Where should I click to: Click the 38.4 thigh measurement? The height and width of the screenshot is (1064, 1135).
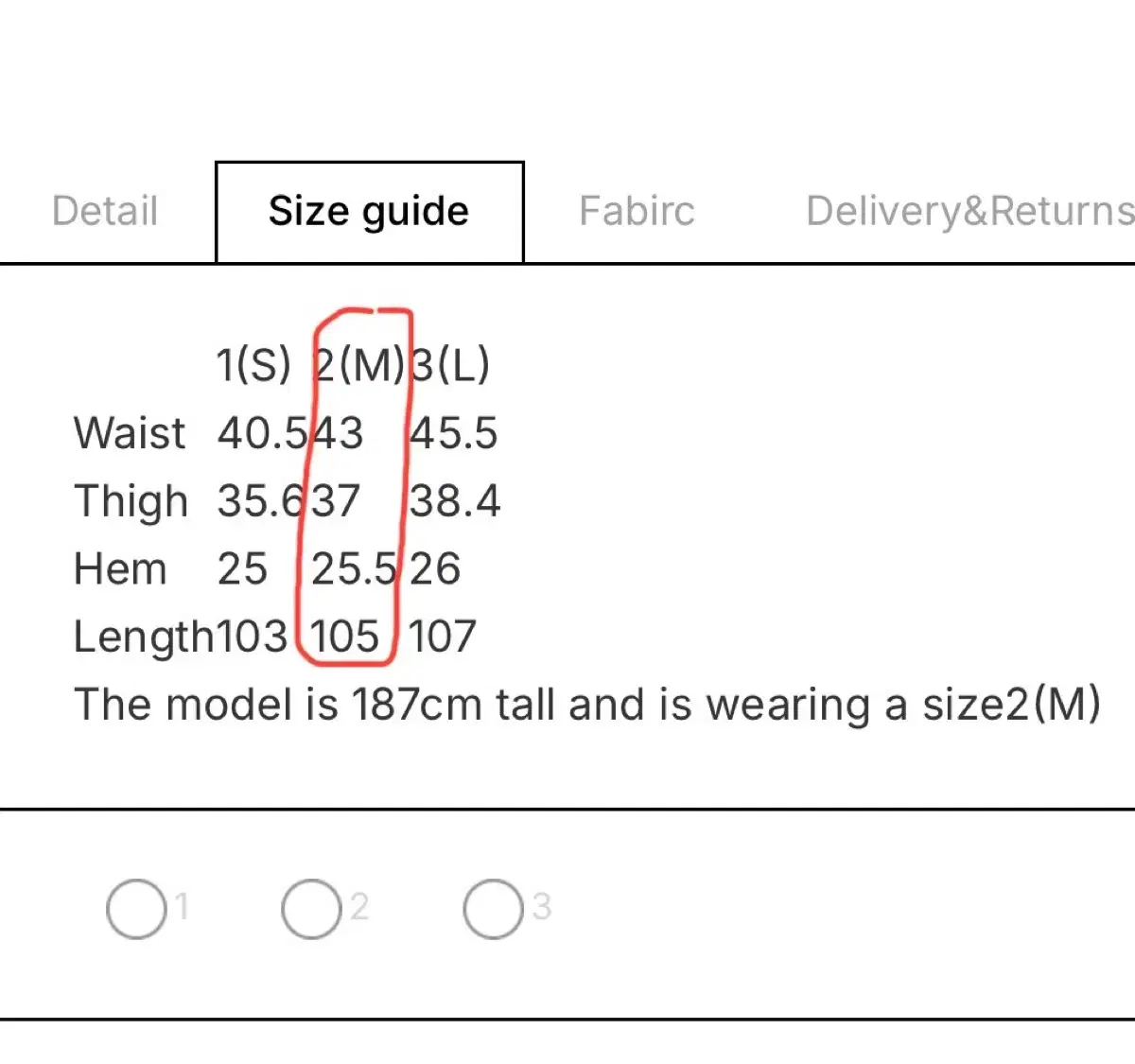pyautogui.click(x=455, y=501)
